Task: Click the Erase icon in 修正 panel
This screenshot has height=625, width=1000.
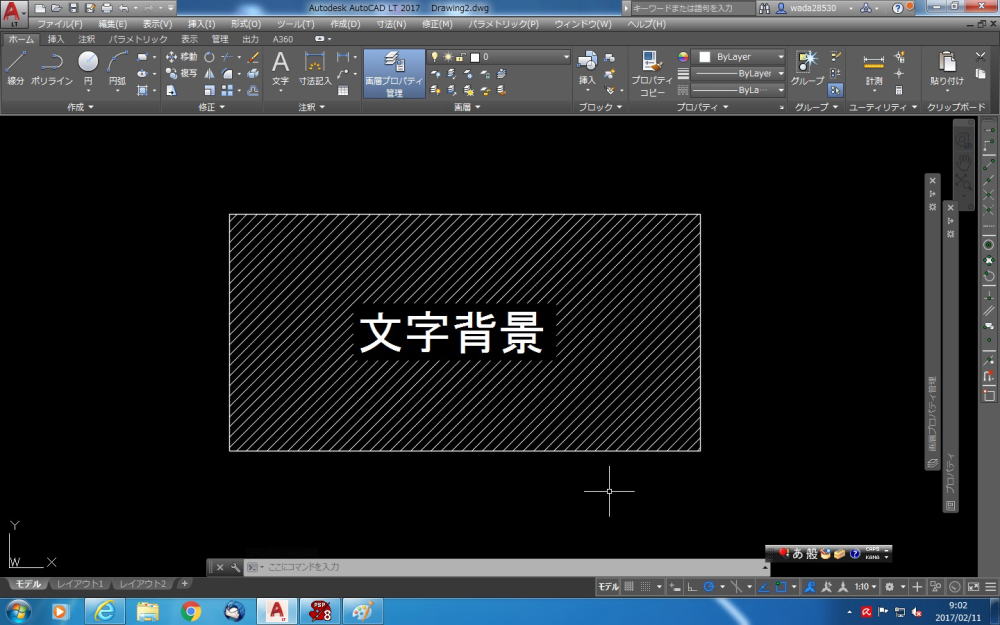Action: click(253, 57)
